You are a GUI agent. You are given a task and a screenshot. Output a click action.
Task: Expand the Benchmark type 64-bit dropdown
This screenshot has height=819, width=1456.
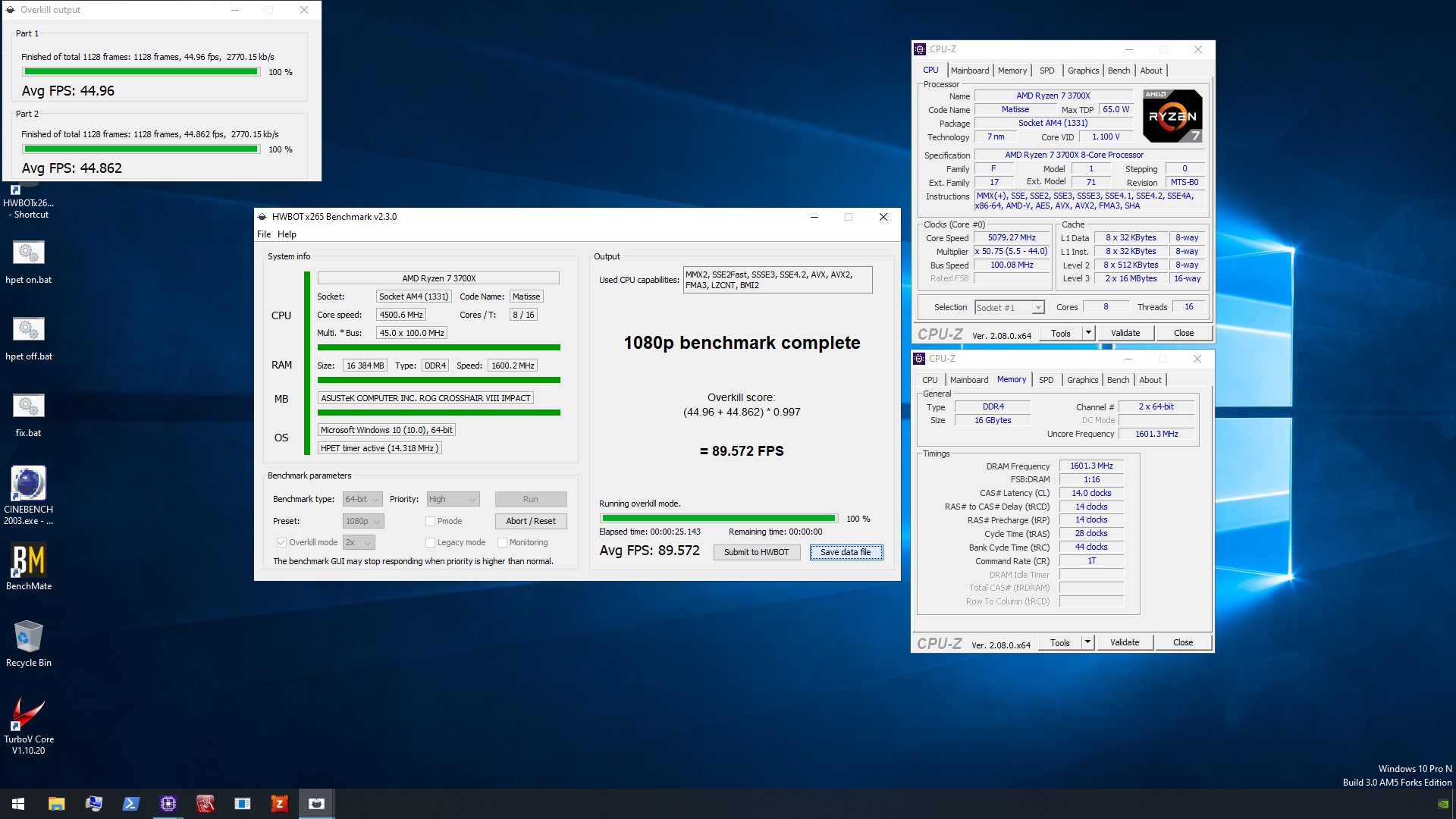pos(362,499)
